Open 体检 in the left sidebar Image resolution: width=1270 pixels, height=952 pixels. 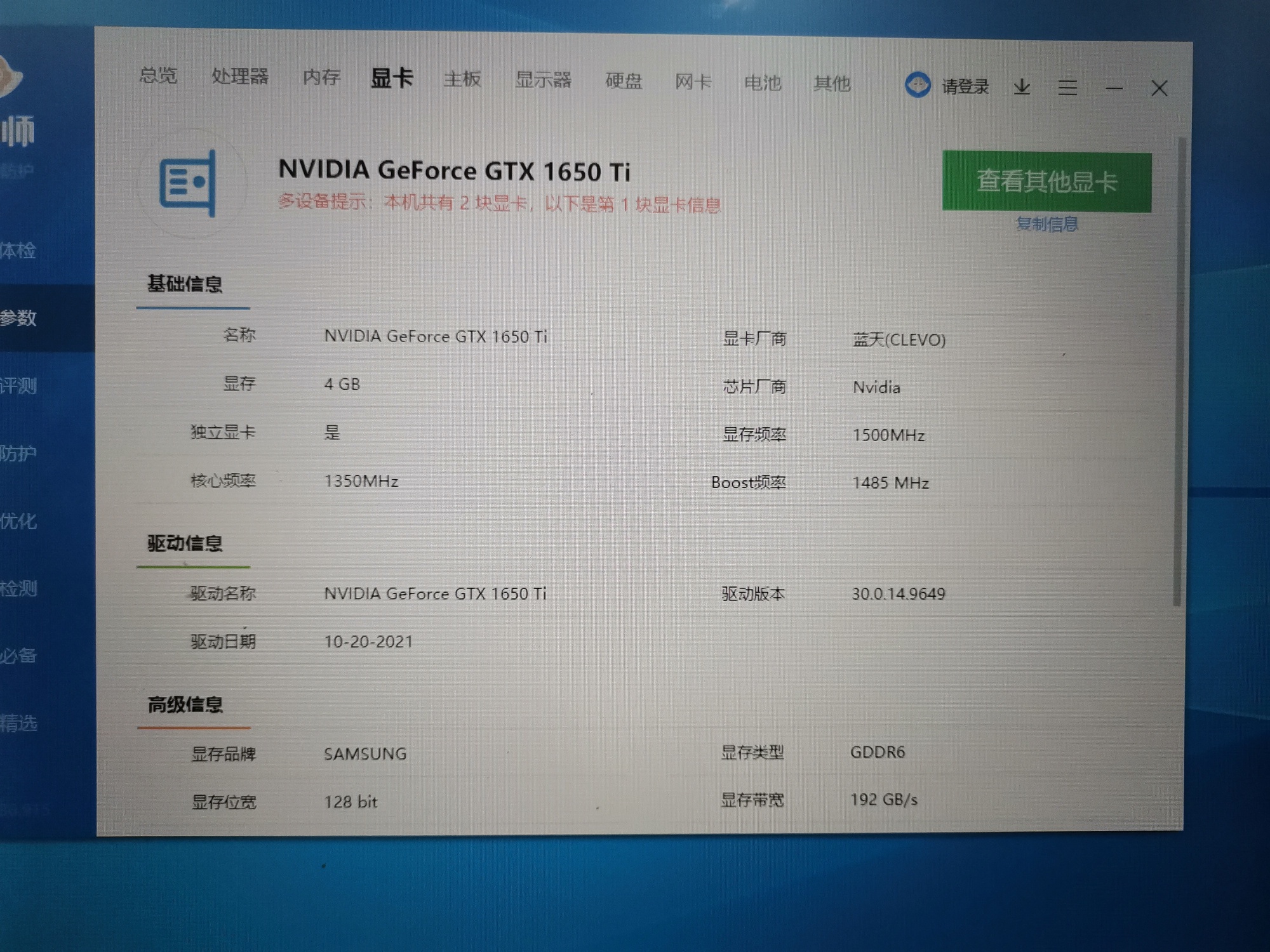pyautogui.click(x=18, y=251)
